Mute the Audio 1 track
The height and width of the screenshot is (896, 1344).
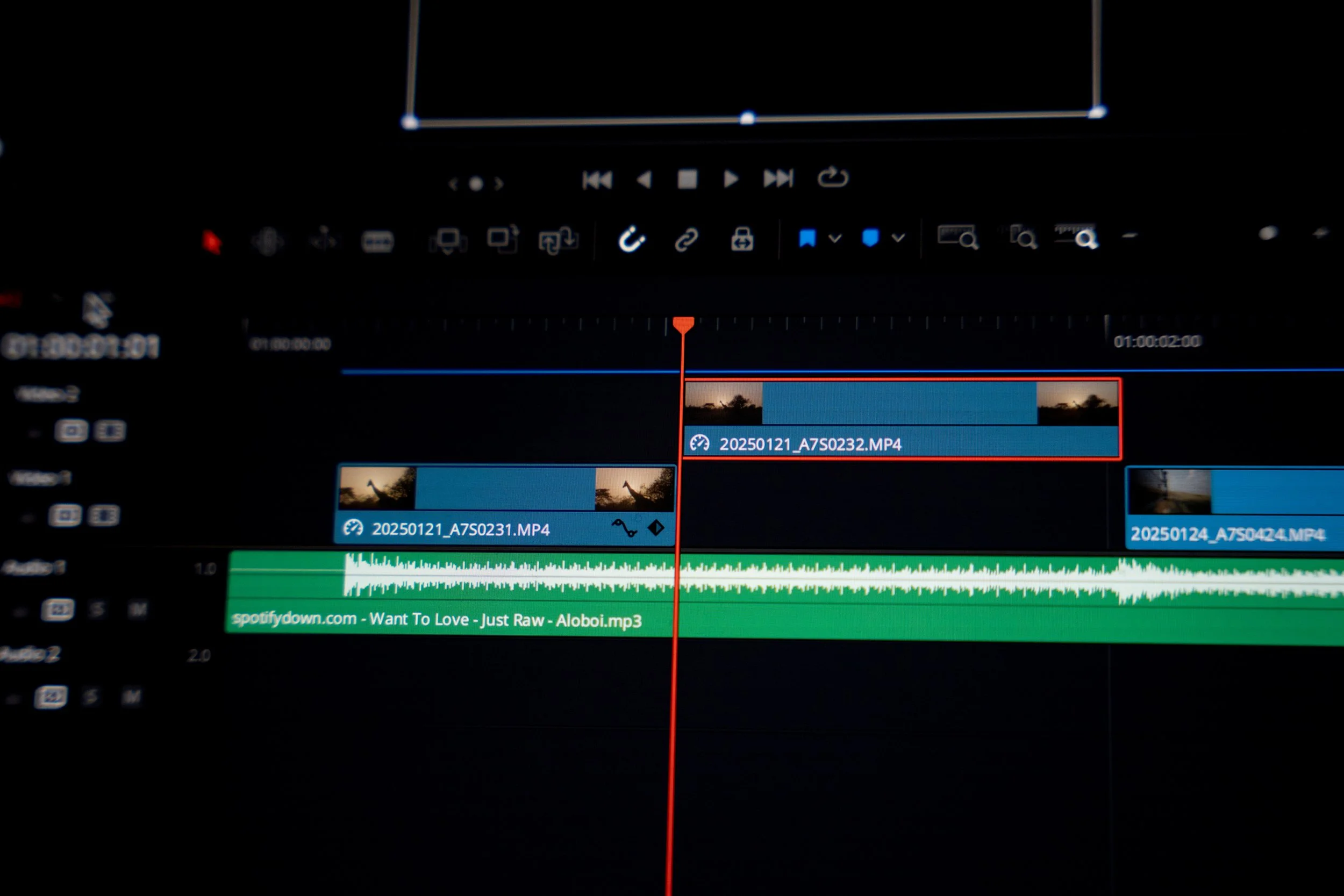(x=137, y=610)
